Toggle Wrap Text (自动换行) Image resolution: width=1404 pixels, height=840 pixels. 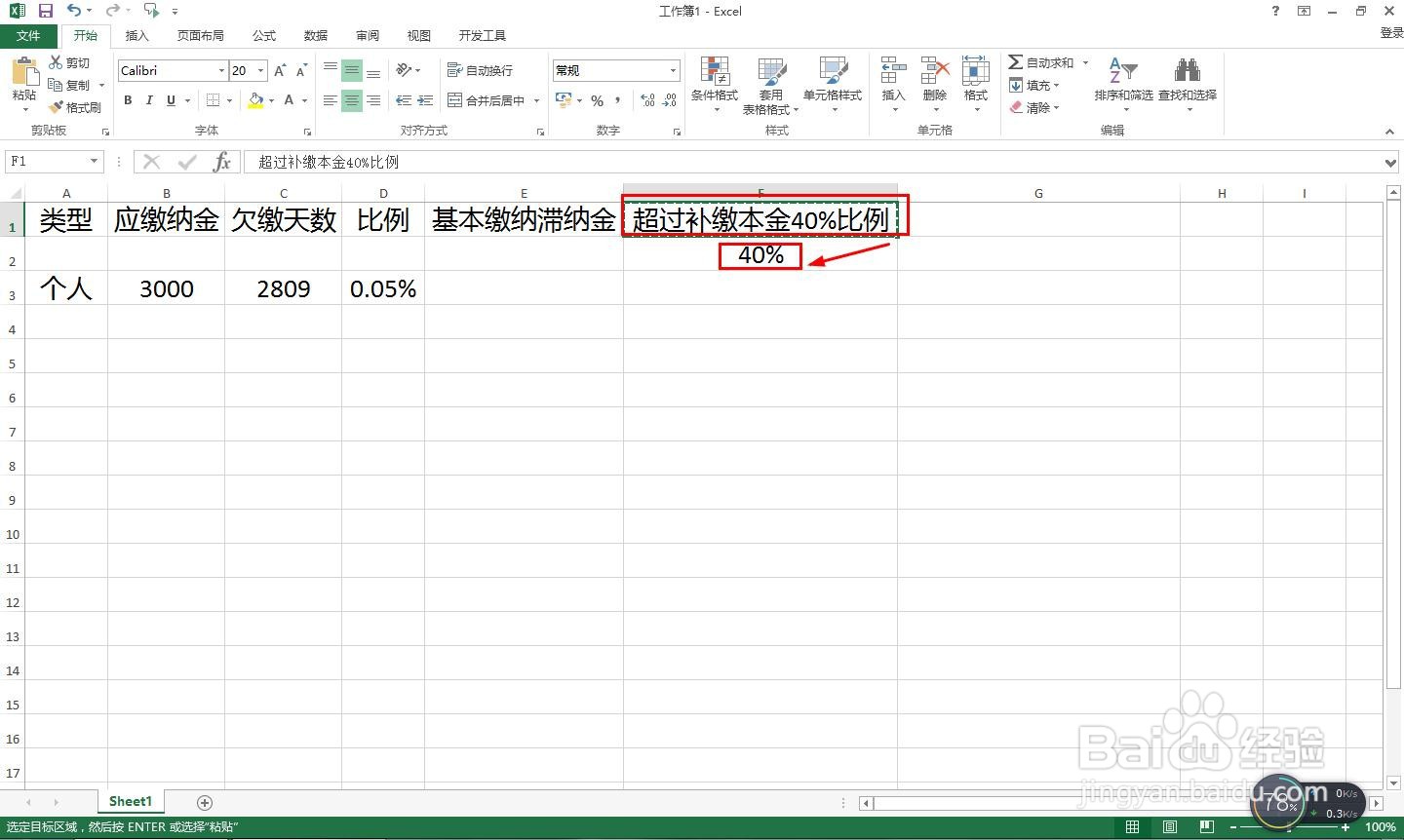(x=480, y=70)
